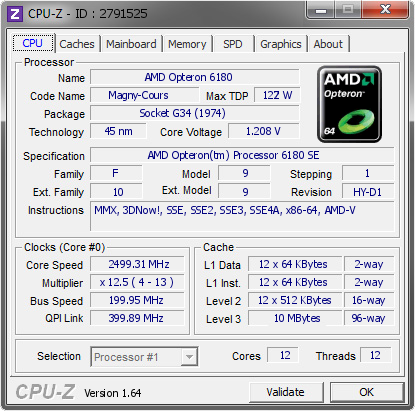The image size is (415, 411).
Task: Click the Model value 9
Action: (245, 174)
